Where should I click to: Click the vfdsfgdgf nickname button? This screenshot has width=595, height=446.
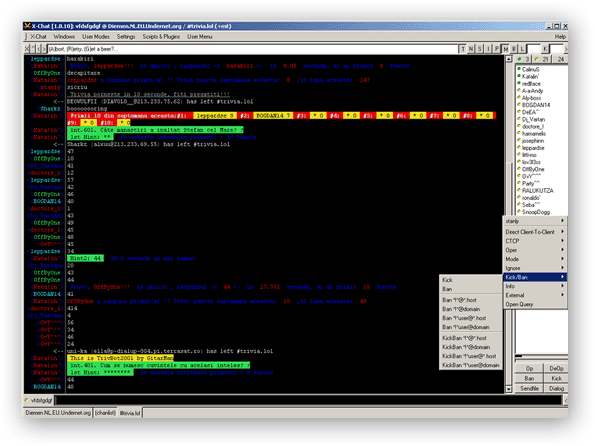38,400
